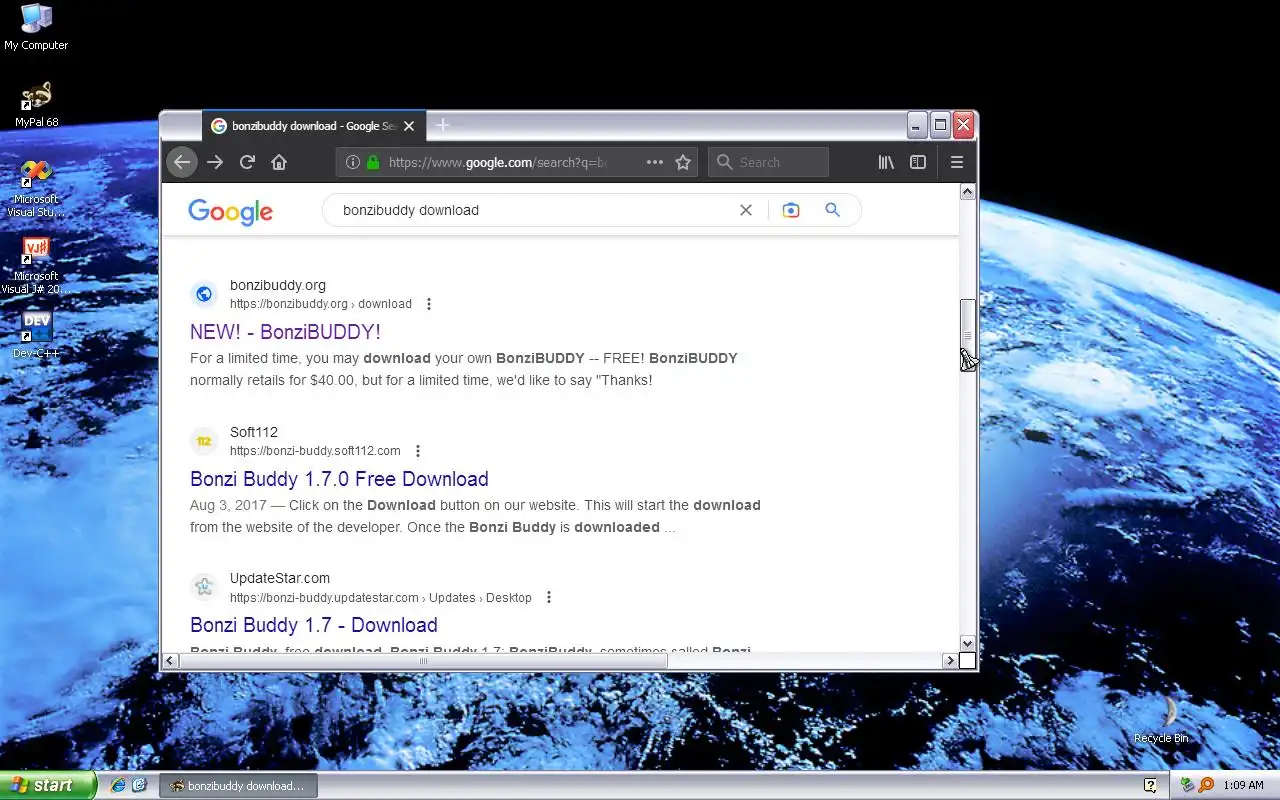This screenshot has height=800, width=1280.
Task: Submit search with magnifier icon
Action: (x=832, y=210)
